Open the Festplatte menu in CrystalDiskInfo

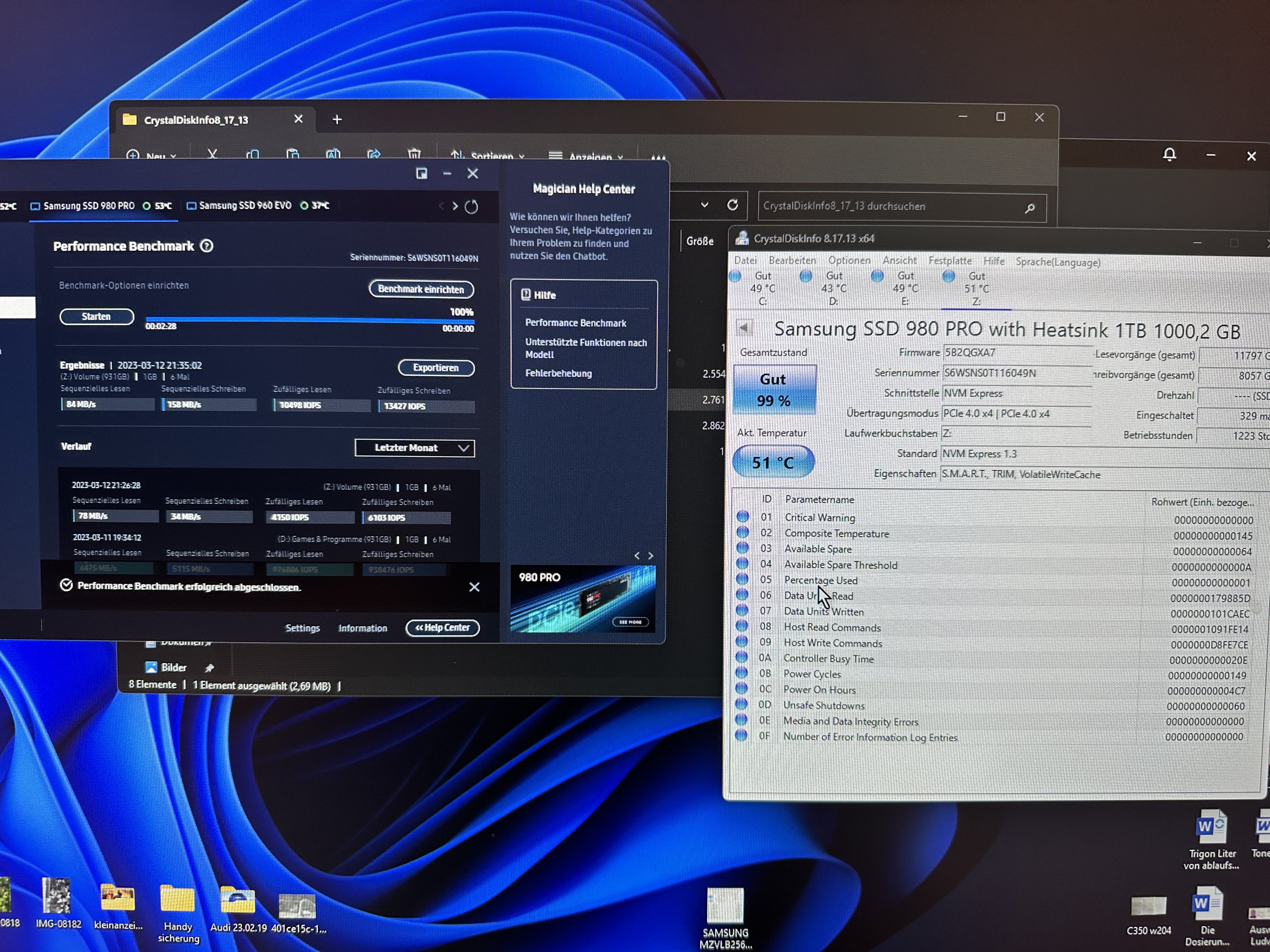pyautogui.click(x=950, y=260)
